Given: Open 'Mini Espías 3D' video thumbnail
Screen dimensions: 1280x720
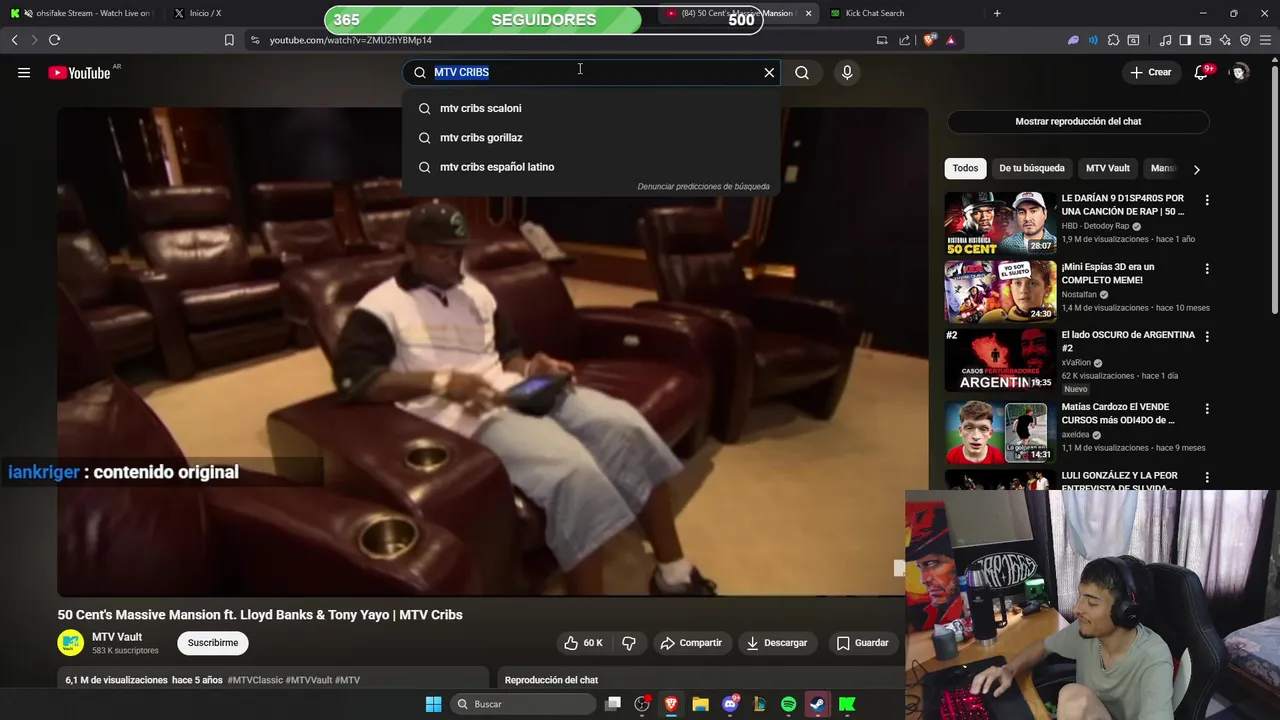Looking at the screenshot, I should [1000, 292].
